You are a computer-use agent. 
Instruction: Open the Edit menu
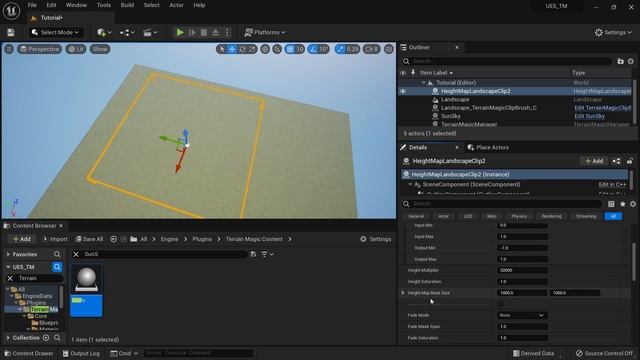51,5
